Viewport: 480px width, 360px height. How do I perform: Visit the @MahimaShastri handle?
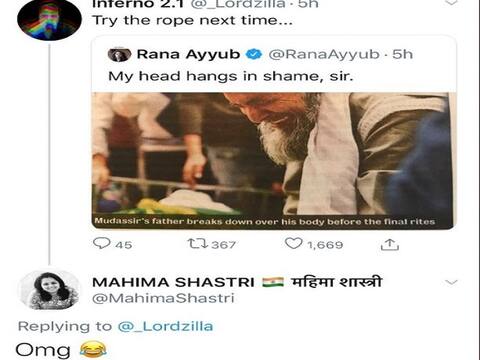tap(163, 298)
